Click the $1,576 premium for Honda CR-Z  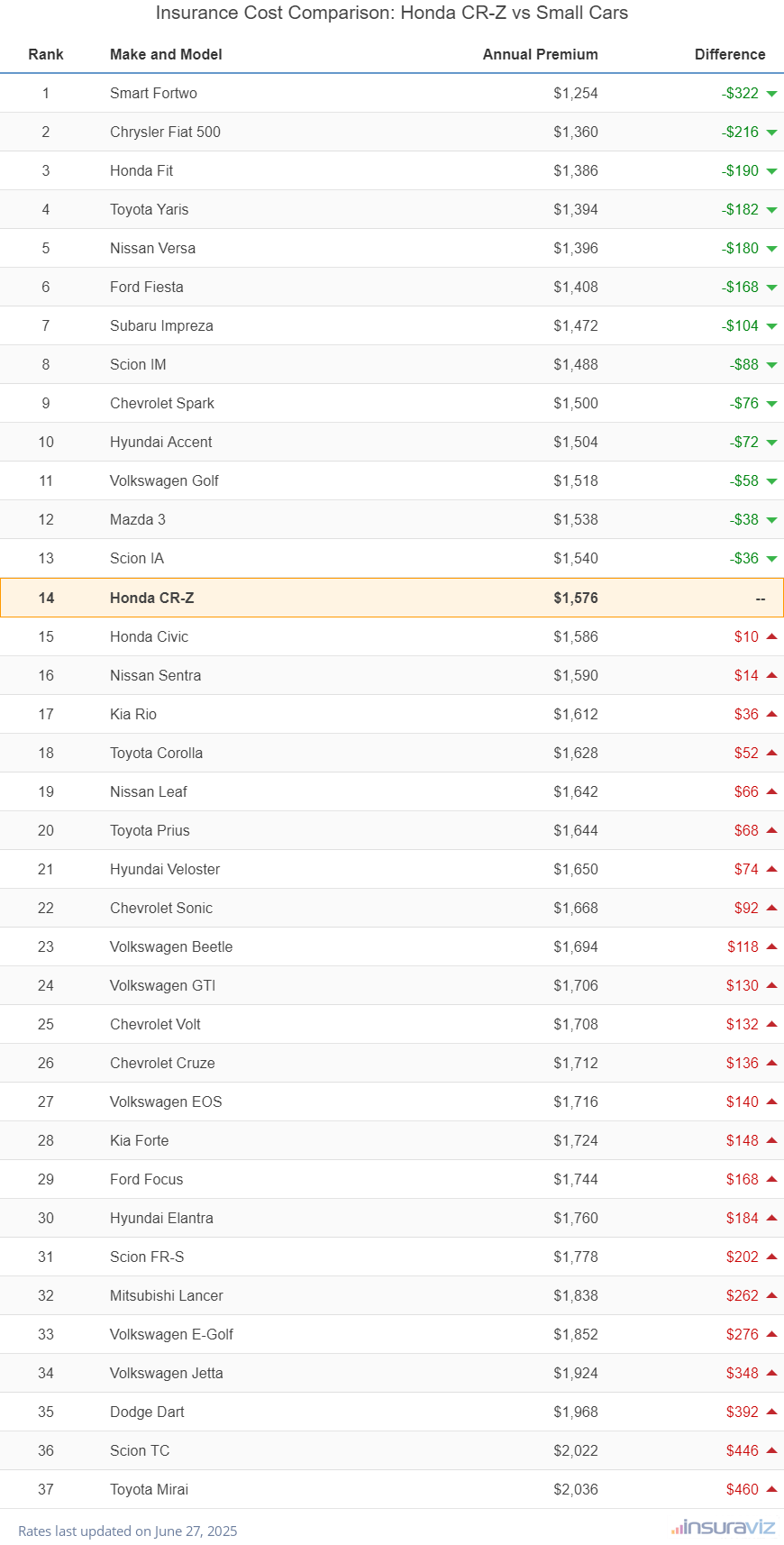pyautogui.click(x=576, y=598)
